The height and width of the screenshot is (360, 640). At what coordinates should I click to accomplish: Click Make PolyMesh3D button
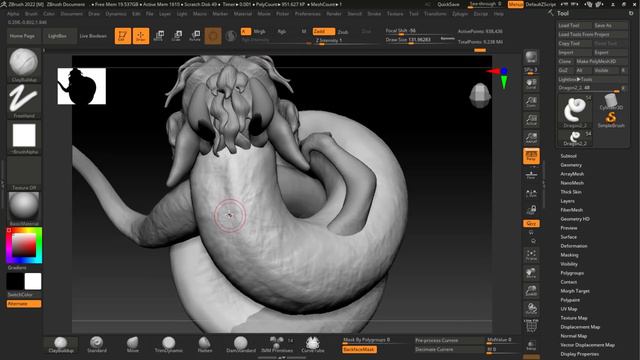[x=601, y=61]
